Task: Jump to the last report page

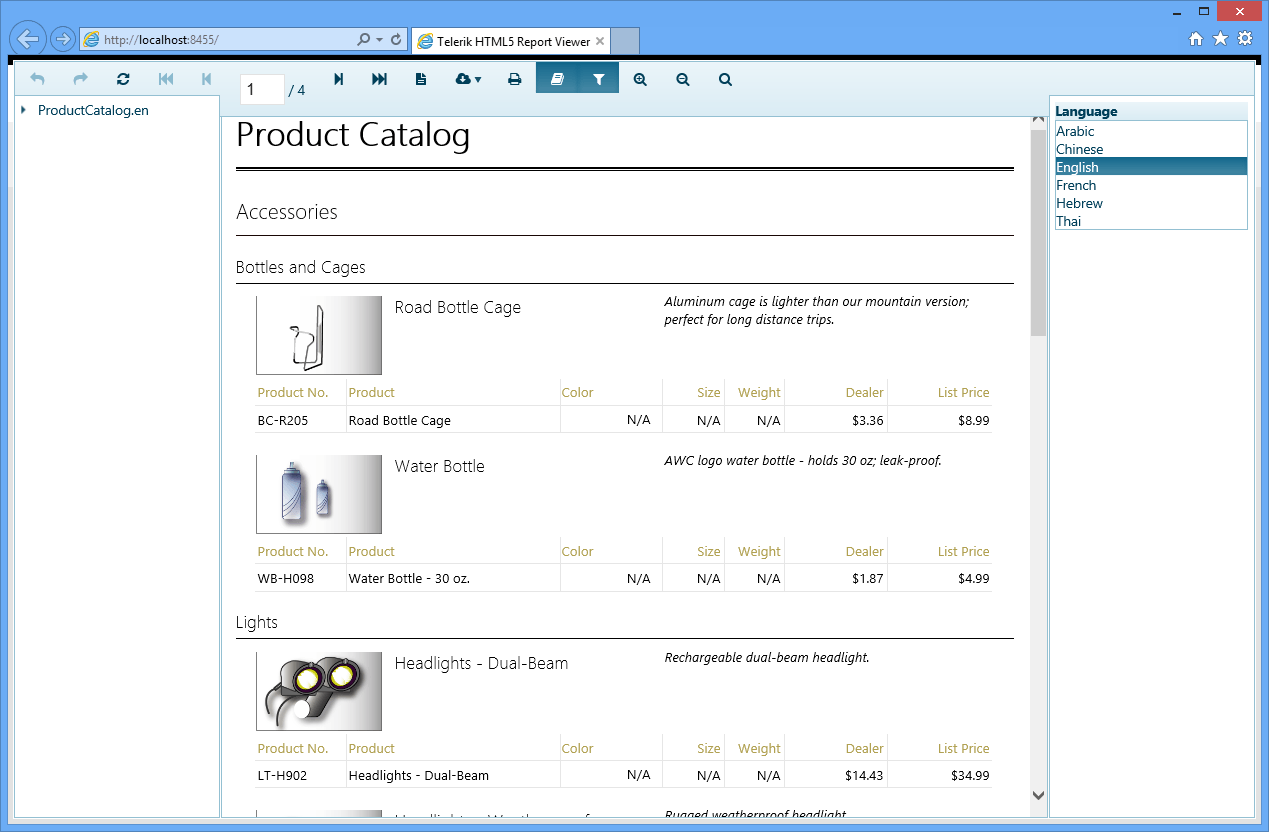Action: 379,79
